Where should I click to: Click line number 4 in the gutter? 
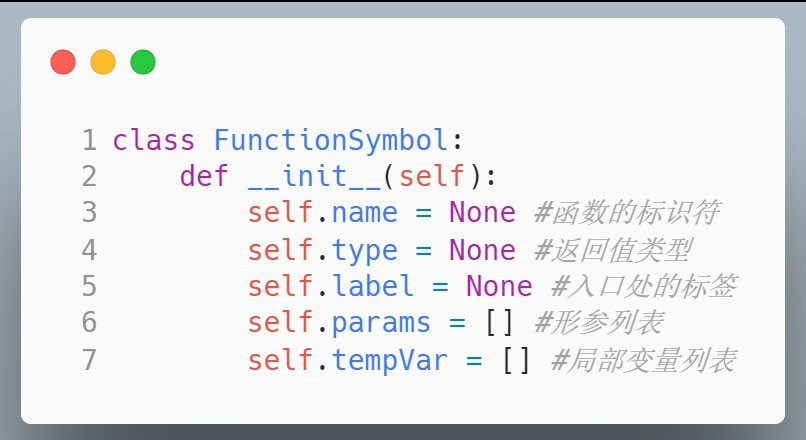coord(89,250)
